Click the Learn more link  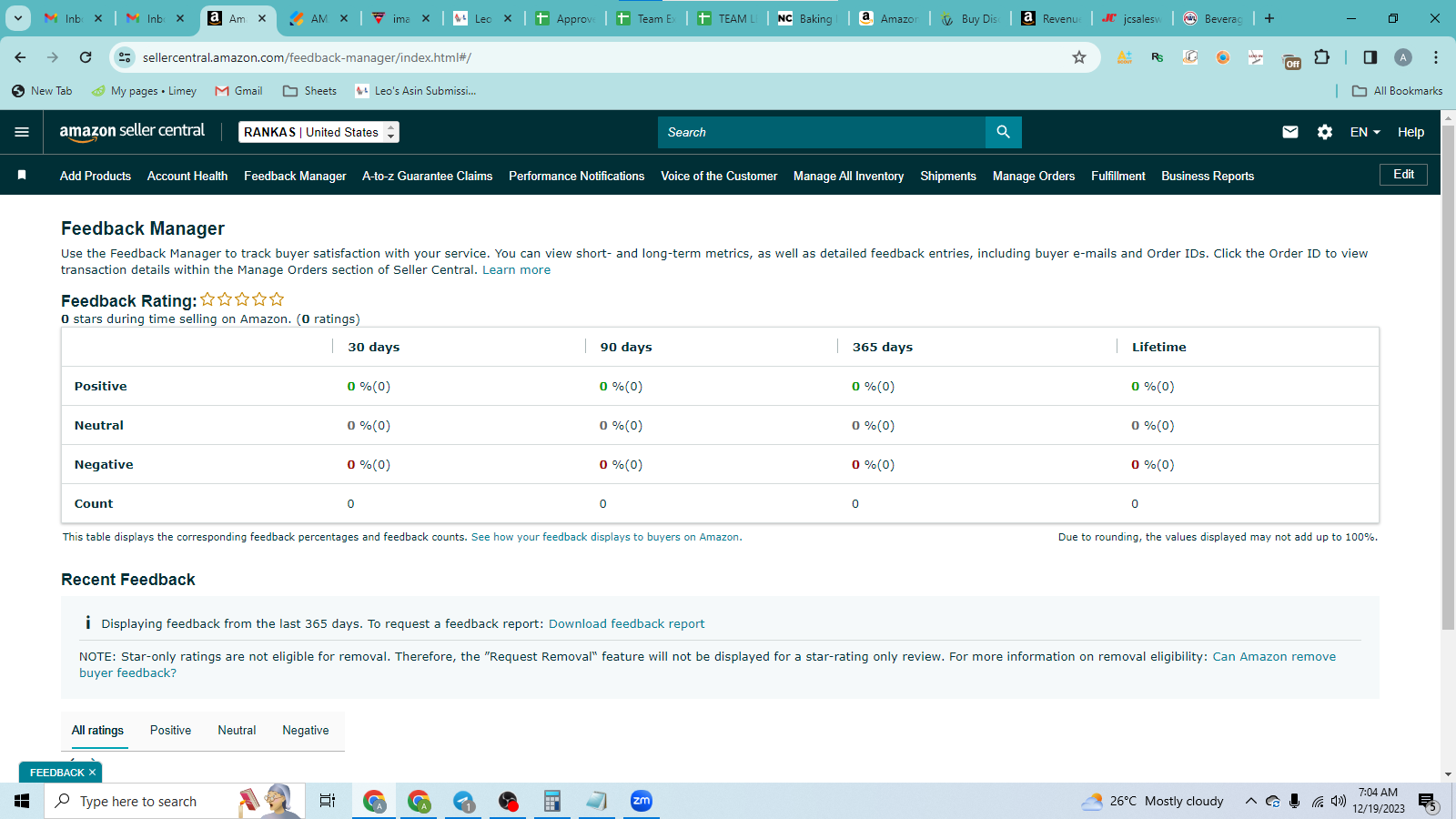pos(516,270)
